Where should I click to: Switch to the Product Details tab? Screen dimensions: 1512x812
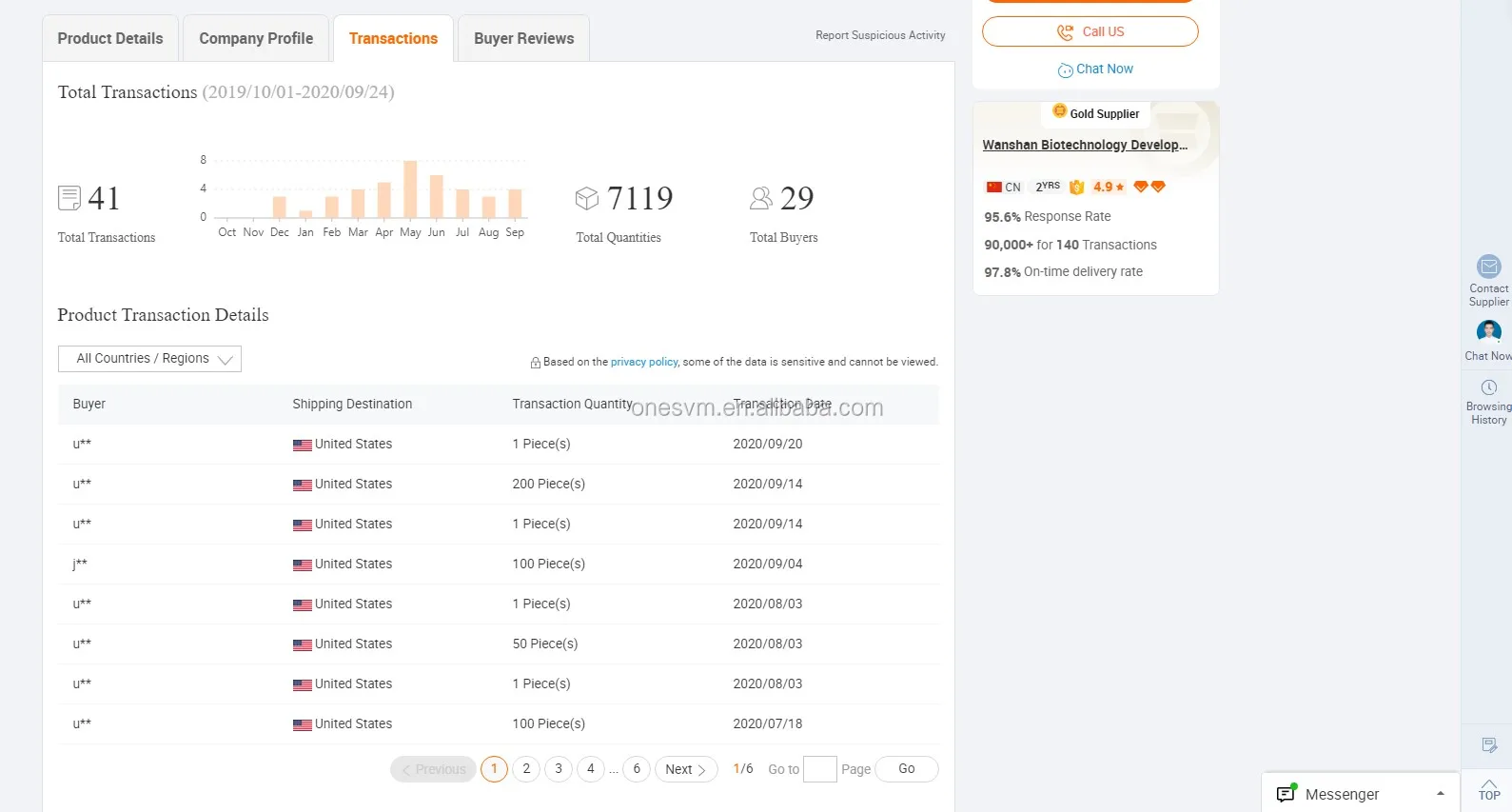click(x=110, y=39)
